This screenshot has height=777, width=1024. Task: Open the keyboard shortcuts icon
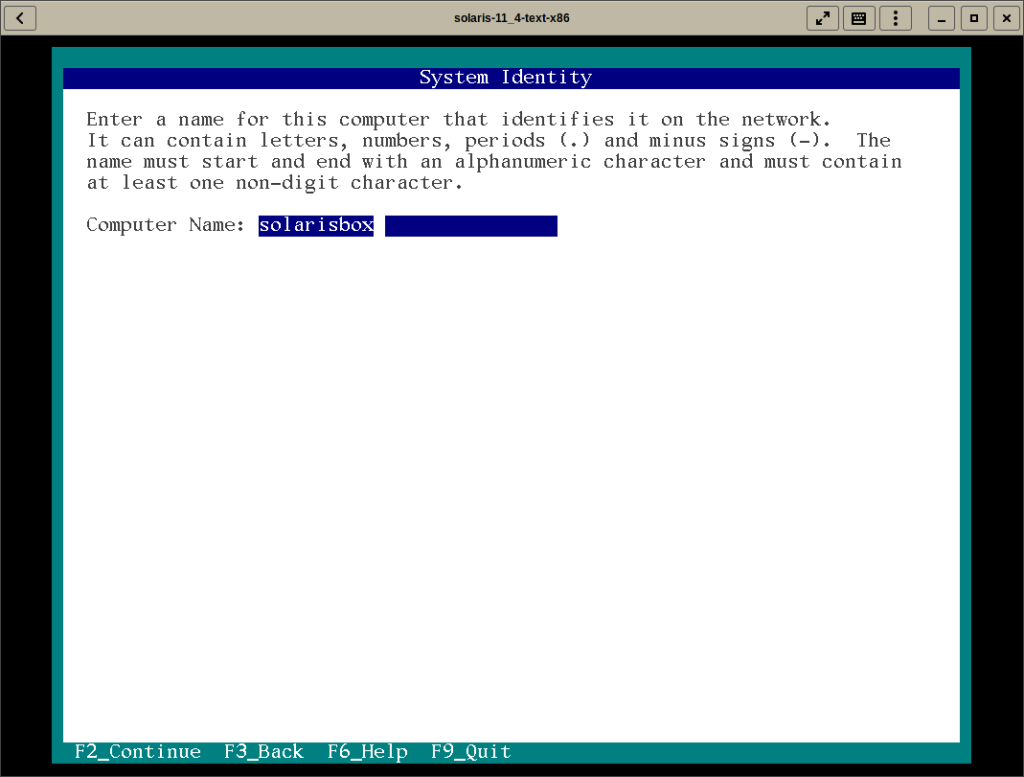(x=859, y=18)
